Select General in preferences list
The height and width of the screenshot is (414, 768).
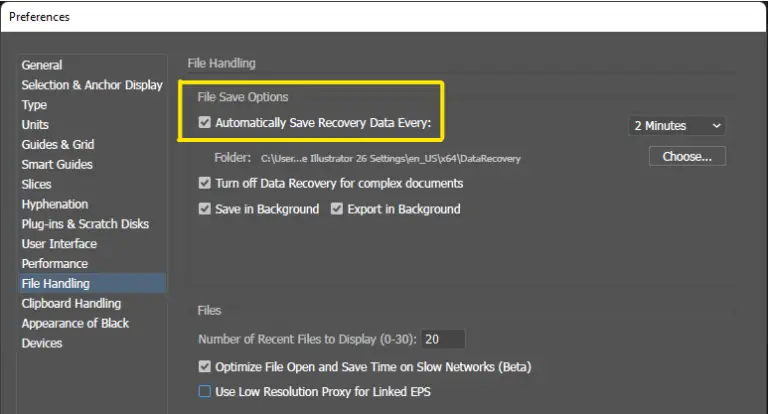click(42, 65)
